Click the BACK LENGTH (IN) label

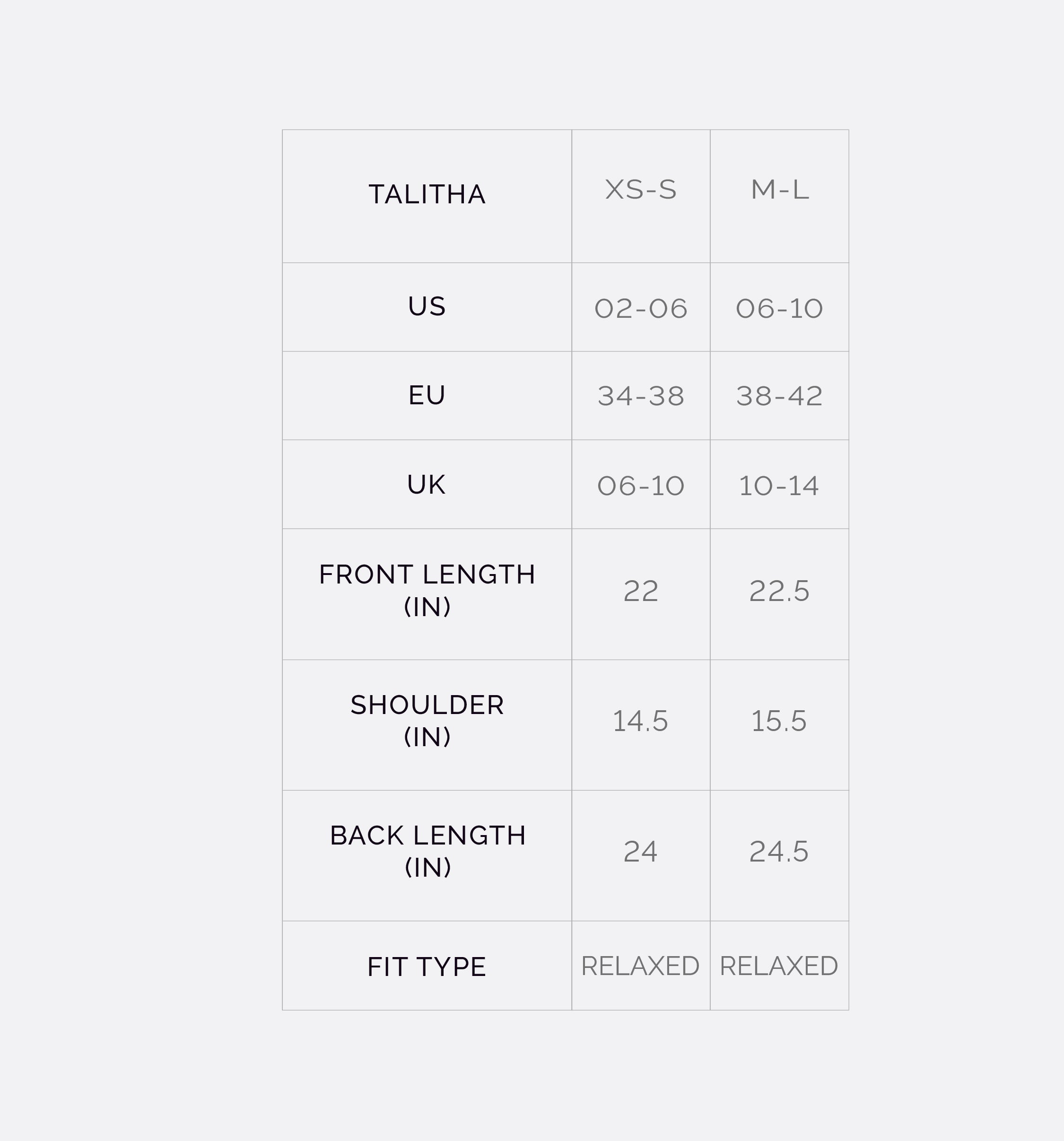click(x=427, y=851)
